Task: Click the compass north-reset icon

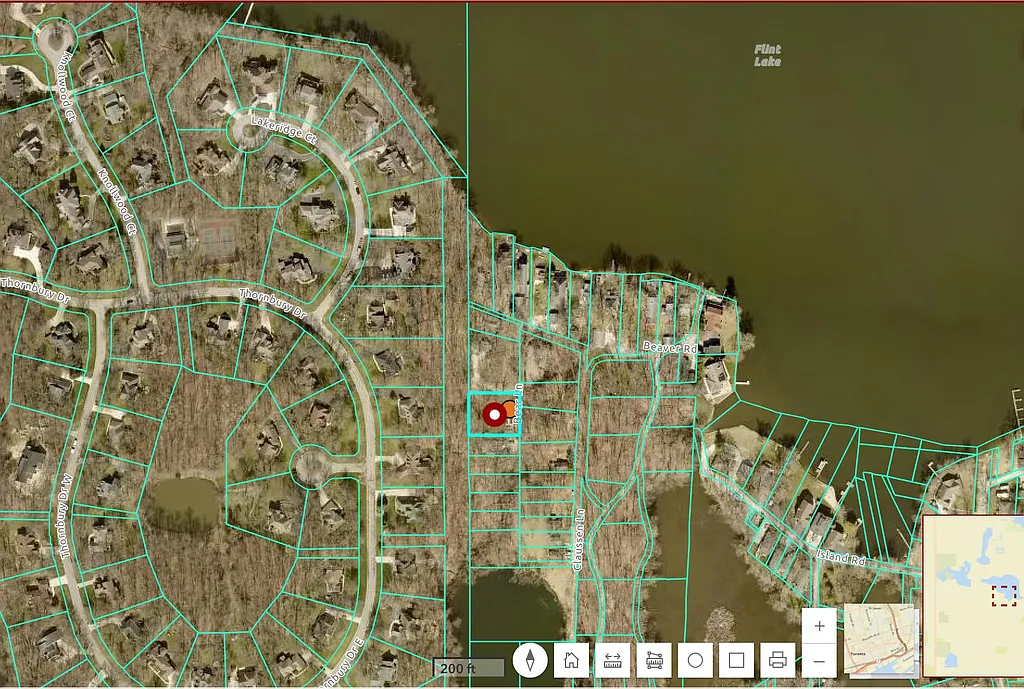Action: [531, 660]
